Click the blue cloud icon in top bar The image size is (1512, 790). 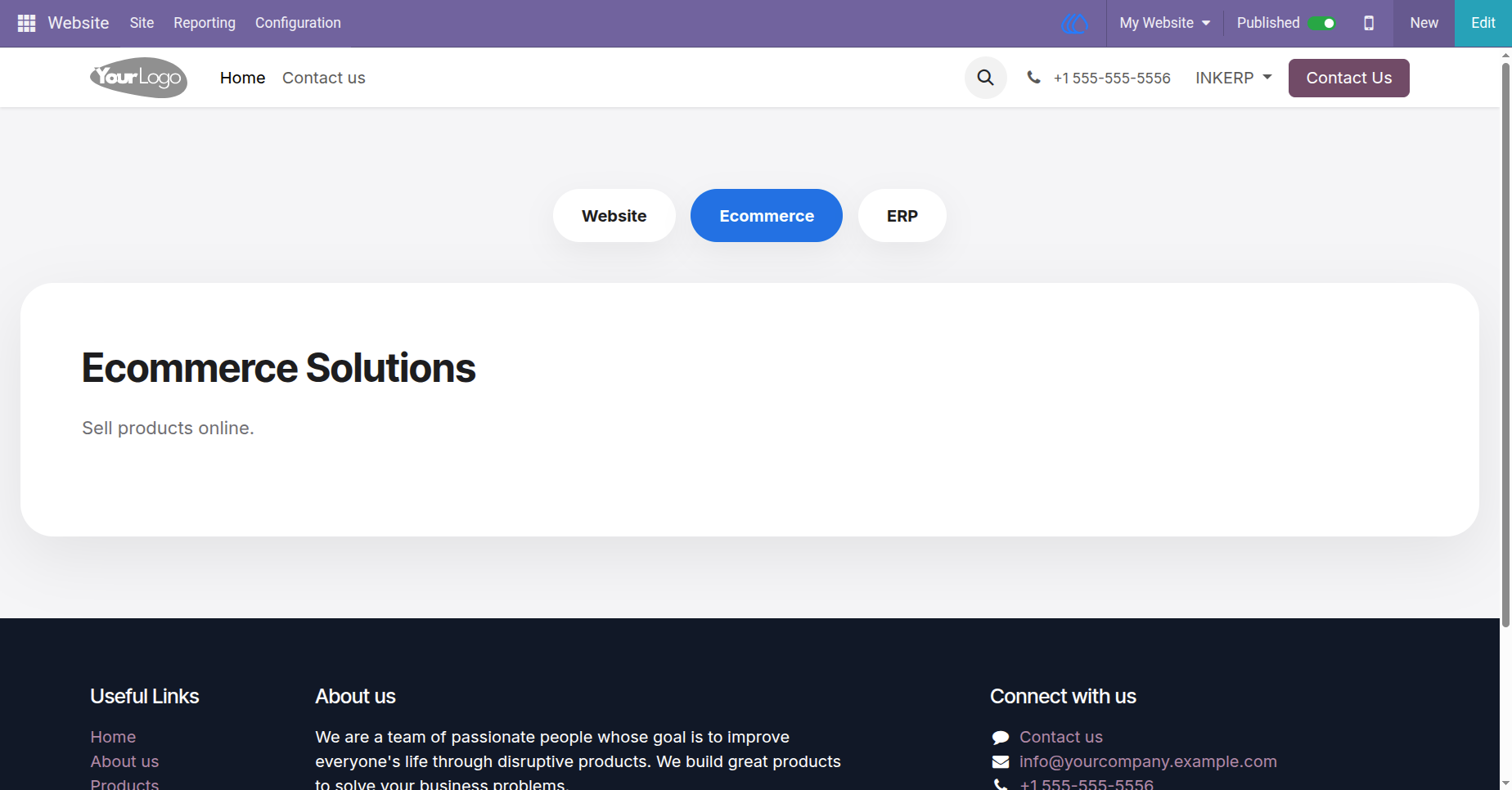(x=1074, y=24)
